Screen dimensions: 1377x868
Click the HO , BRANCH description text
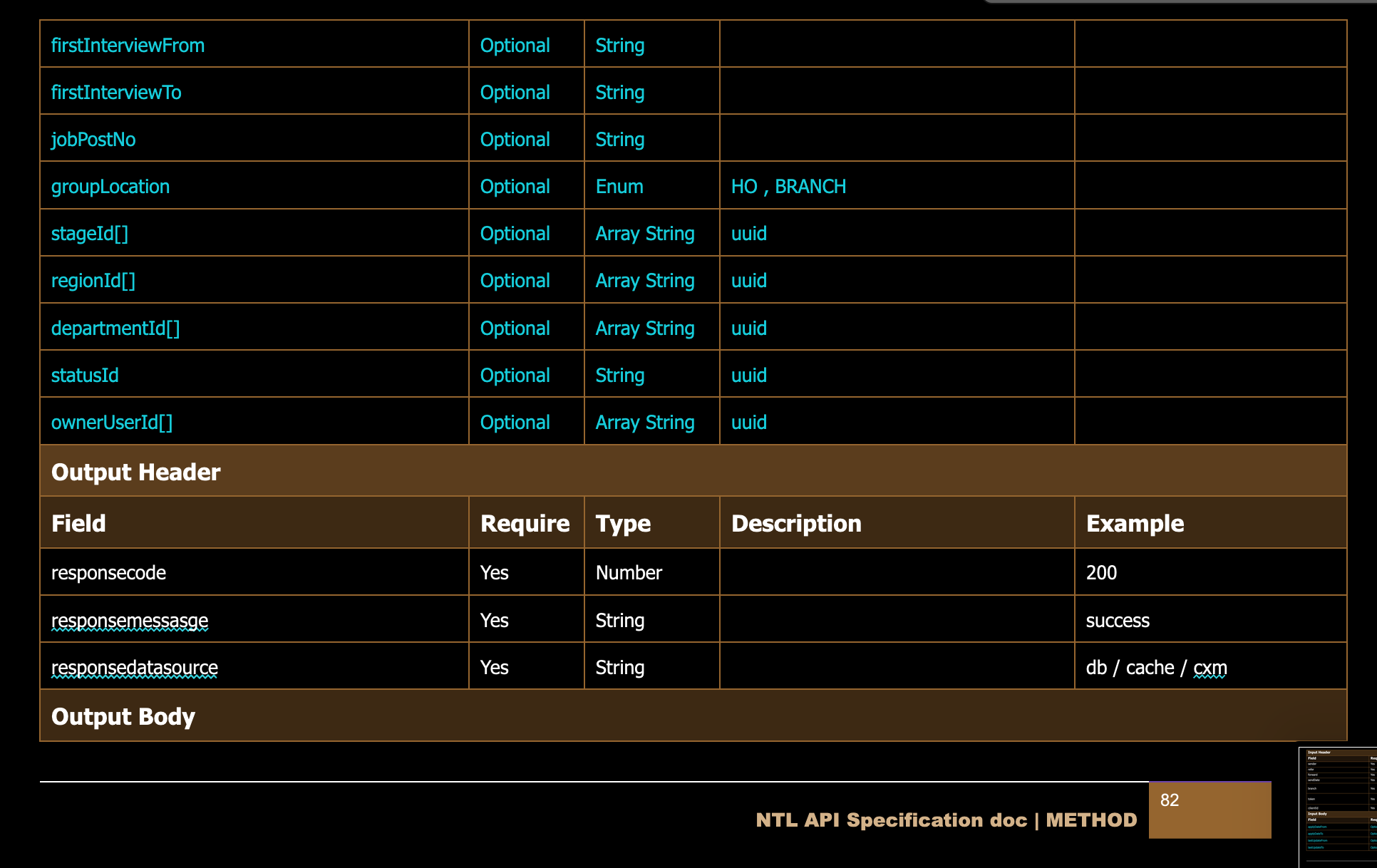788,187
